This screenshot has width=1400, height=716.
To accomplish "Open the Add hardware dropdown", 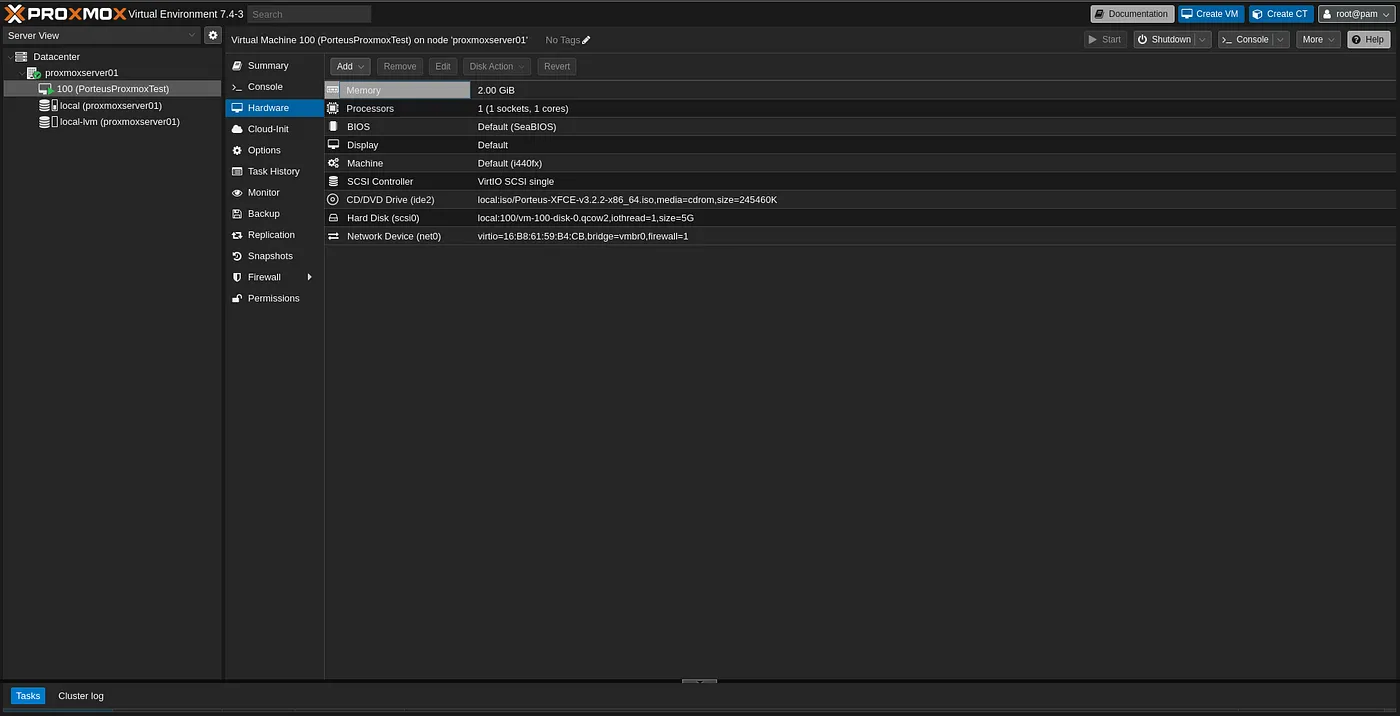I will click(350, 67).
